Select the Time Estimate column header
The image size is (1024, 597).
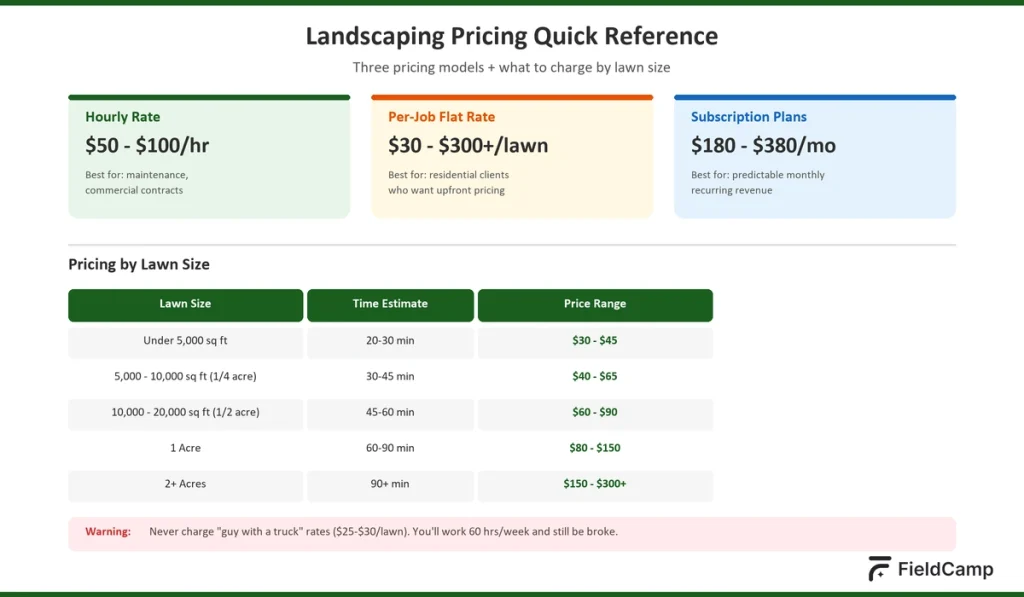pos(390,304)
